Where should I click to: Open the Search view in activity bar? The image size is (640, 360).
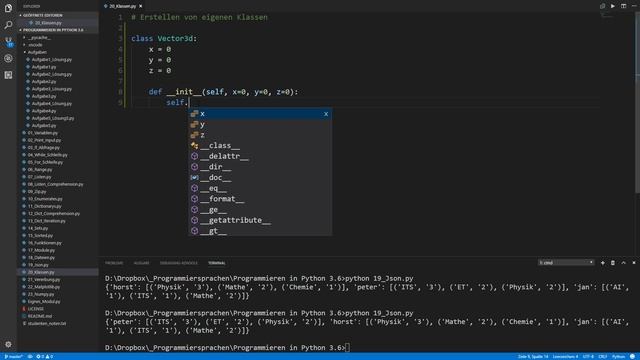point(8,25)
